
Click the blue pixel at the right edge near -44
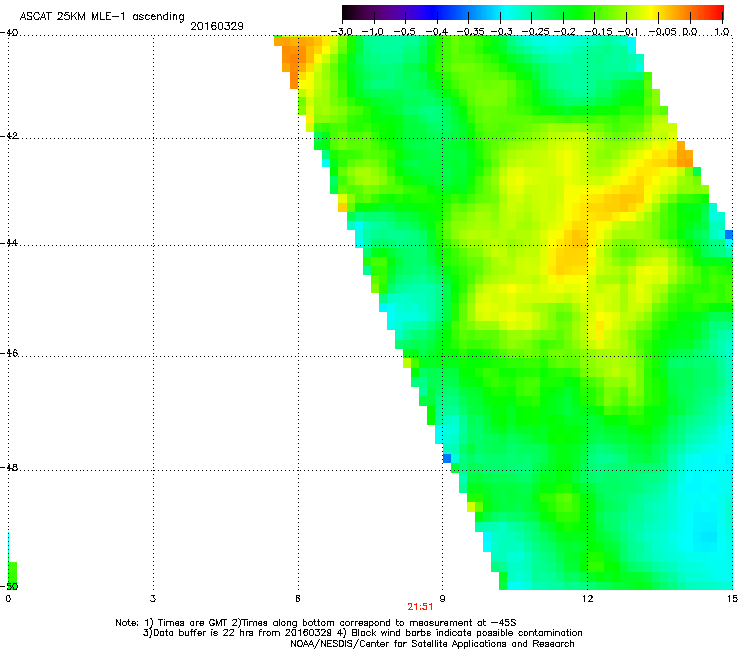coord(729,235)
